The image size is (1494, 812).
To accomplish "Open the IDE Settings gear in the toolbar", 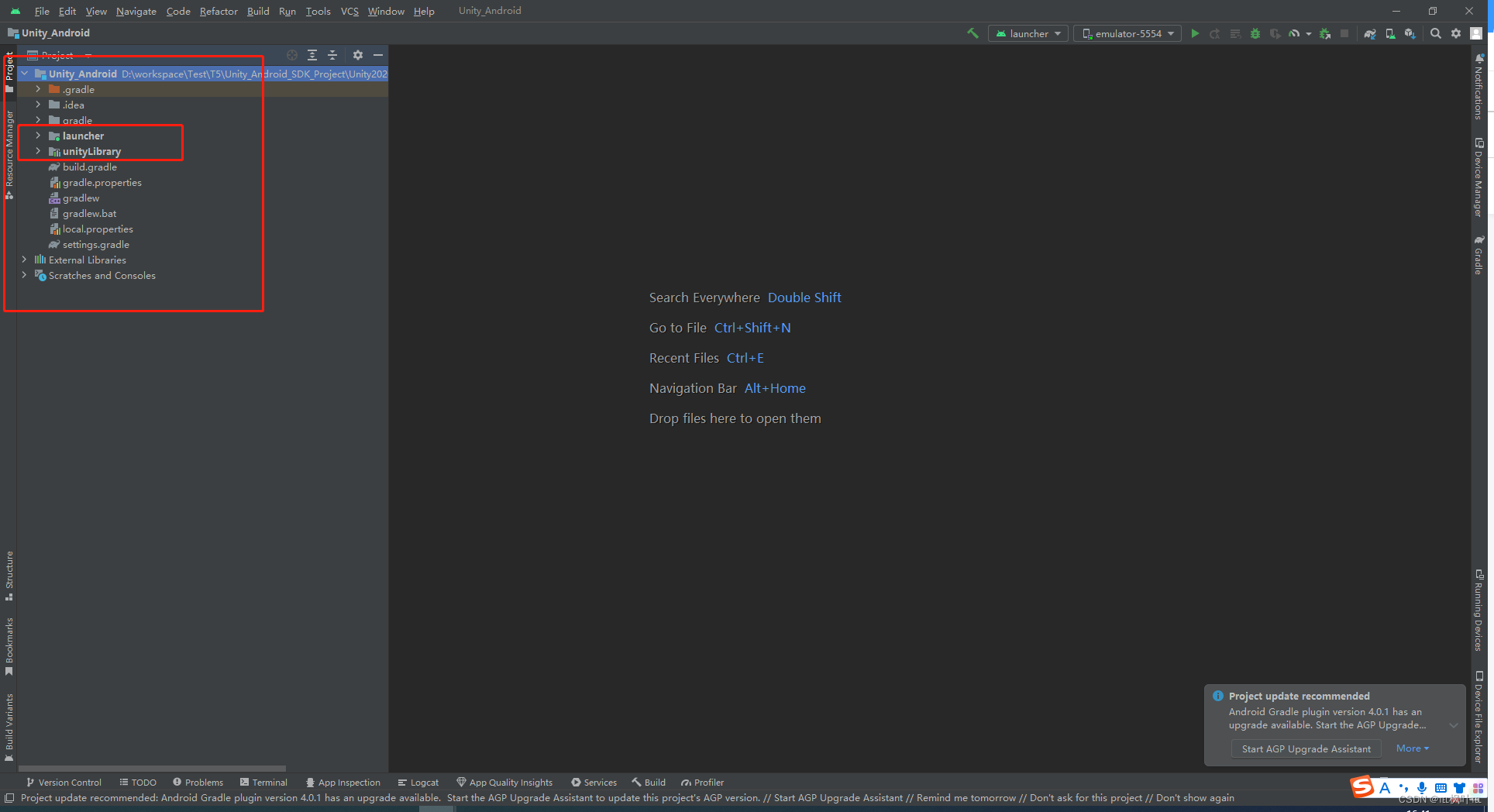I will pos(1457,33).
